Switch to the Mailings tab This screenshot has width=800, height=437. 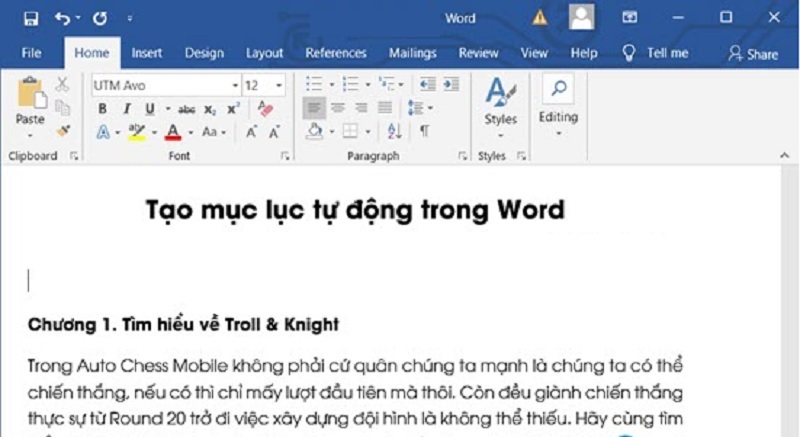412,53
